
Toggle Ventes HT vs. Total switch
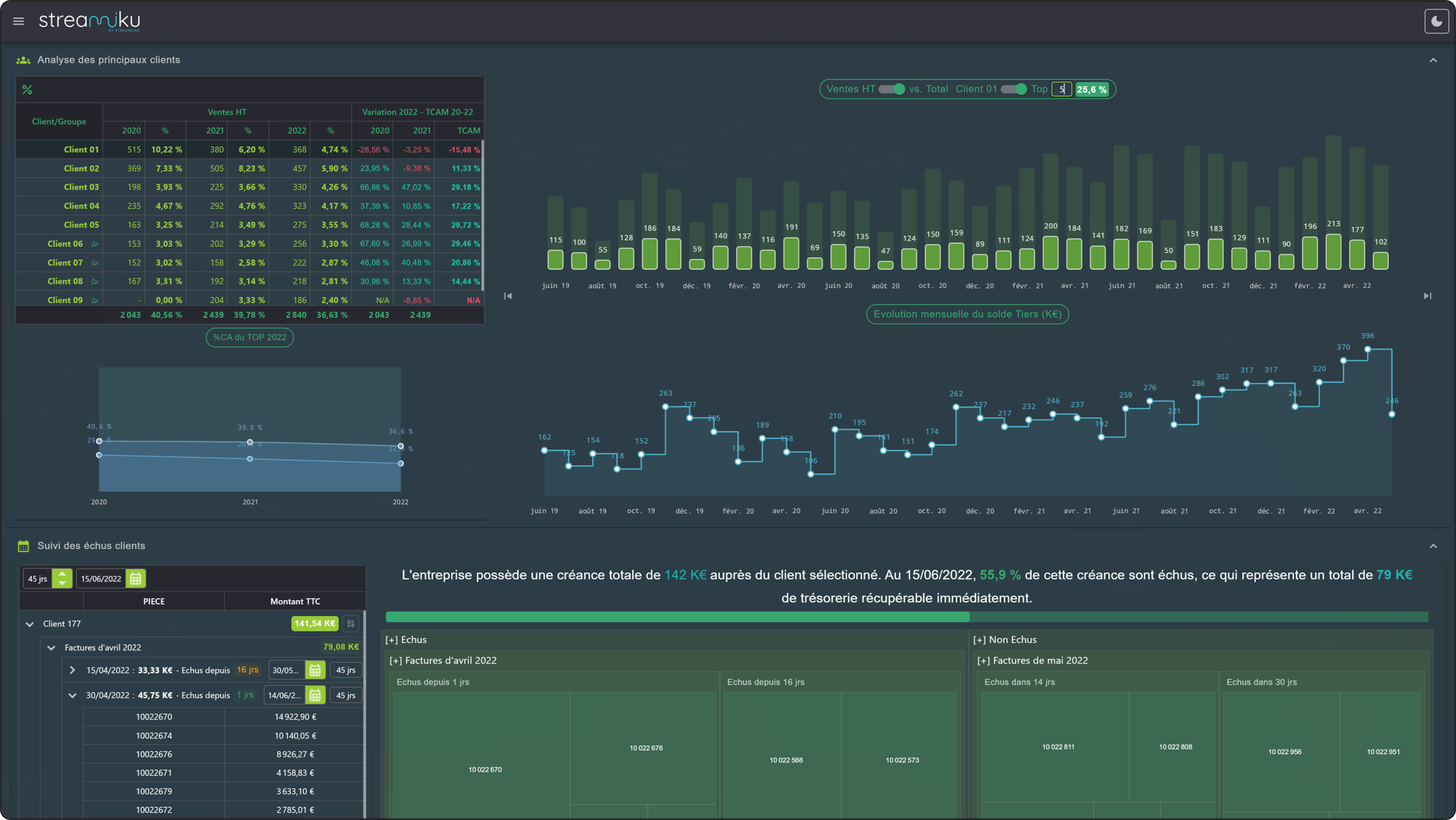pyautogui.click(x=892, y=89)
